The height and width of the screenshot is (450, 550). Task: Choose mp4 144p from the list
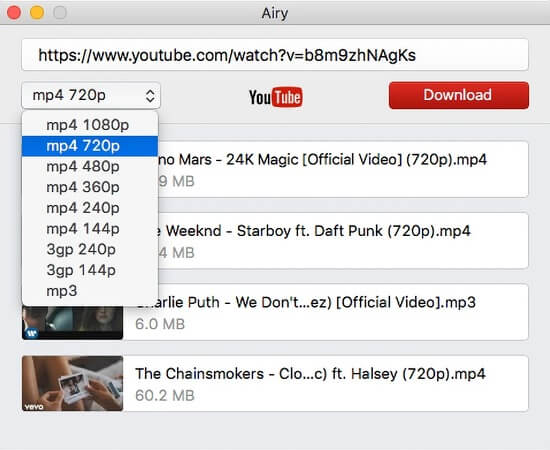[x=90, y=229]
